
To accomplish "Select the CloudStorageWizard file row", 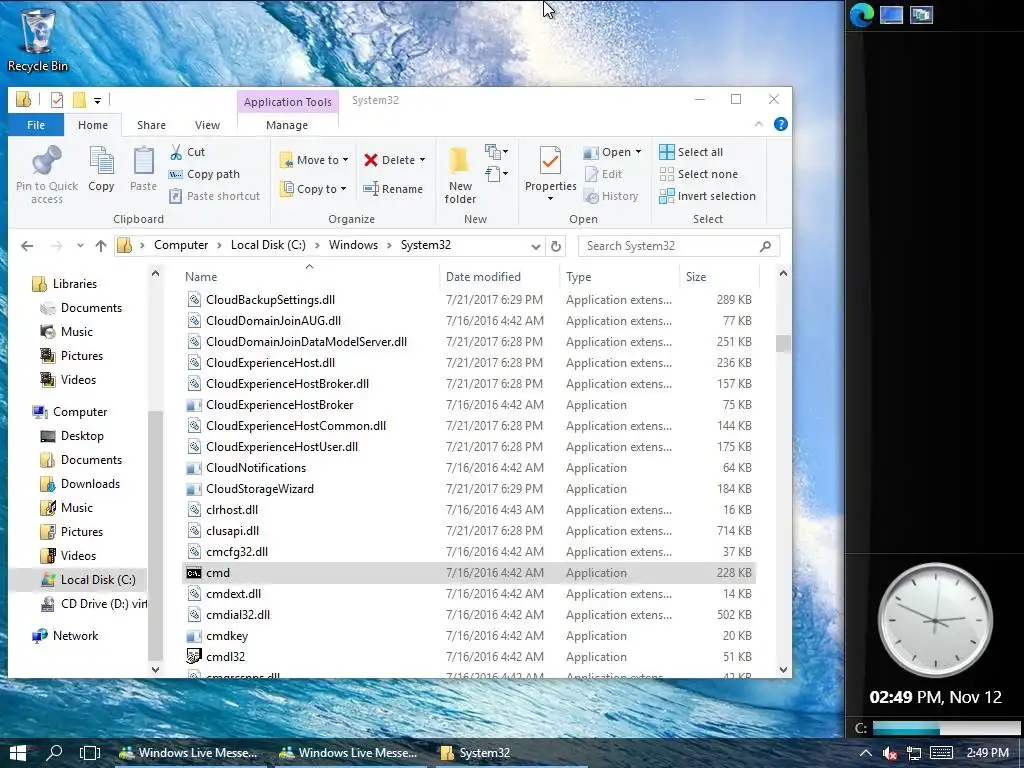I will click(469, 489).
